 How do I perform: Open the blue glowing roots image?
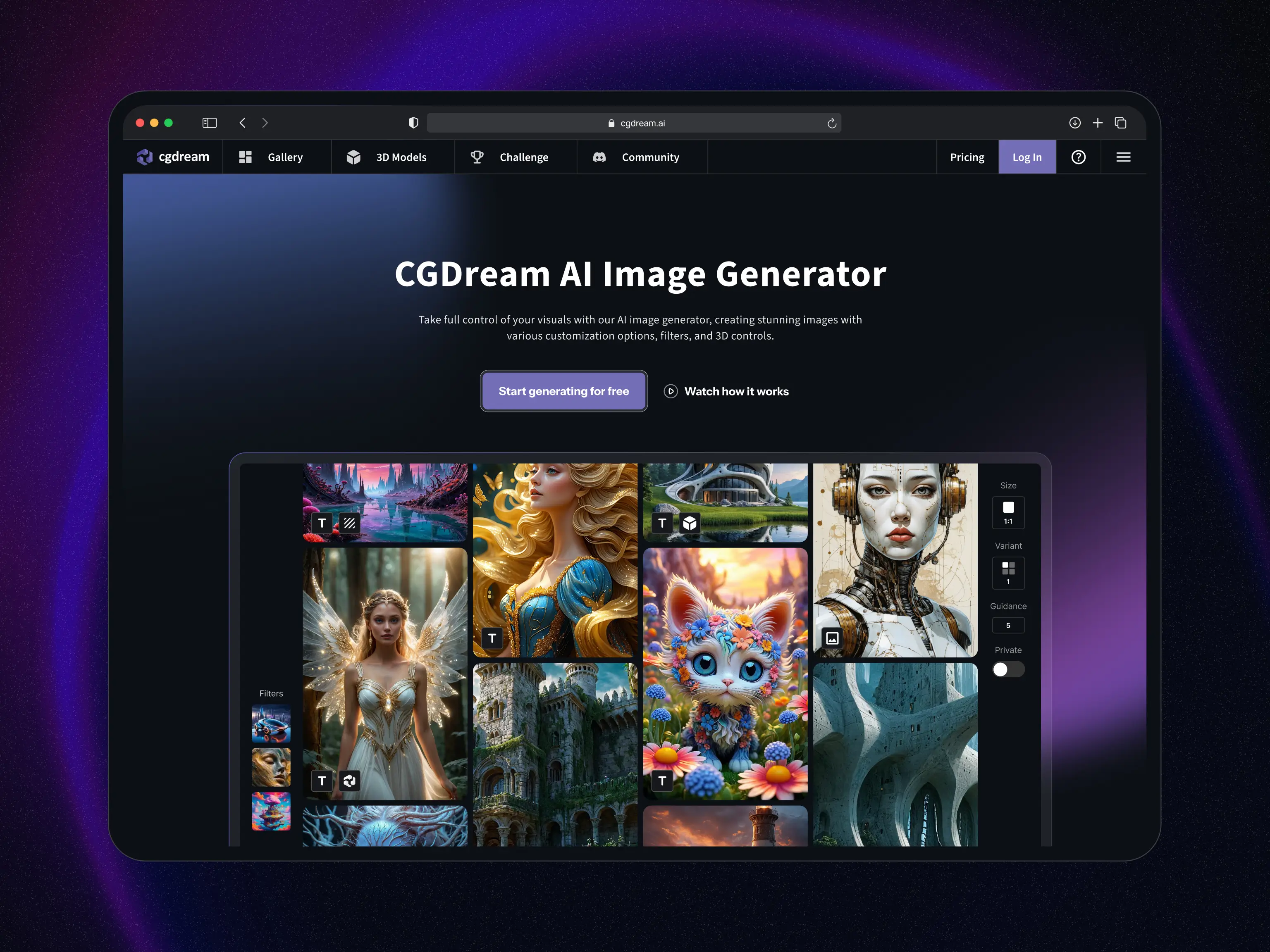(x=384, y=826)
